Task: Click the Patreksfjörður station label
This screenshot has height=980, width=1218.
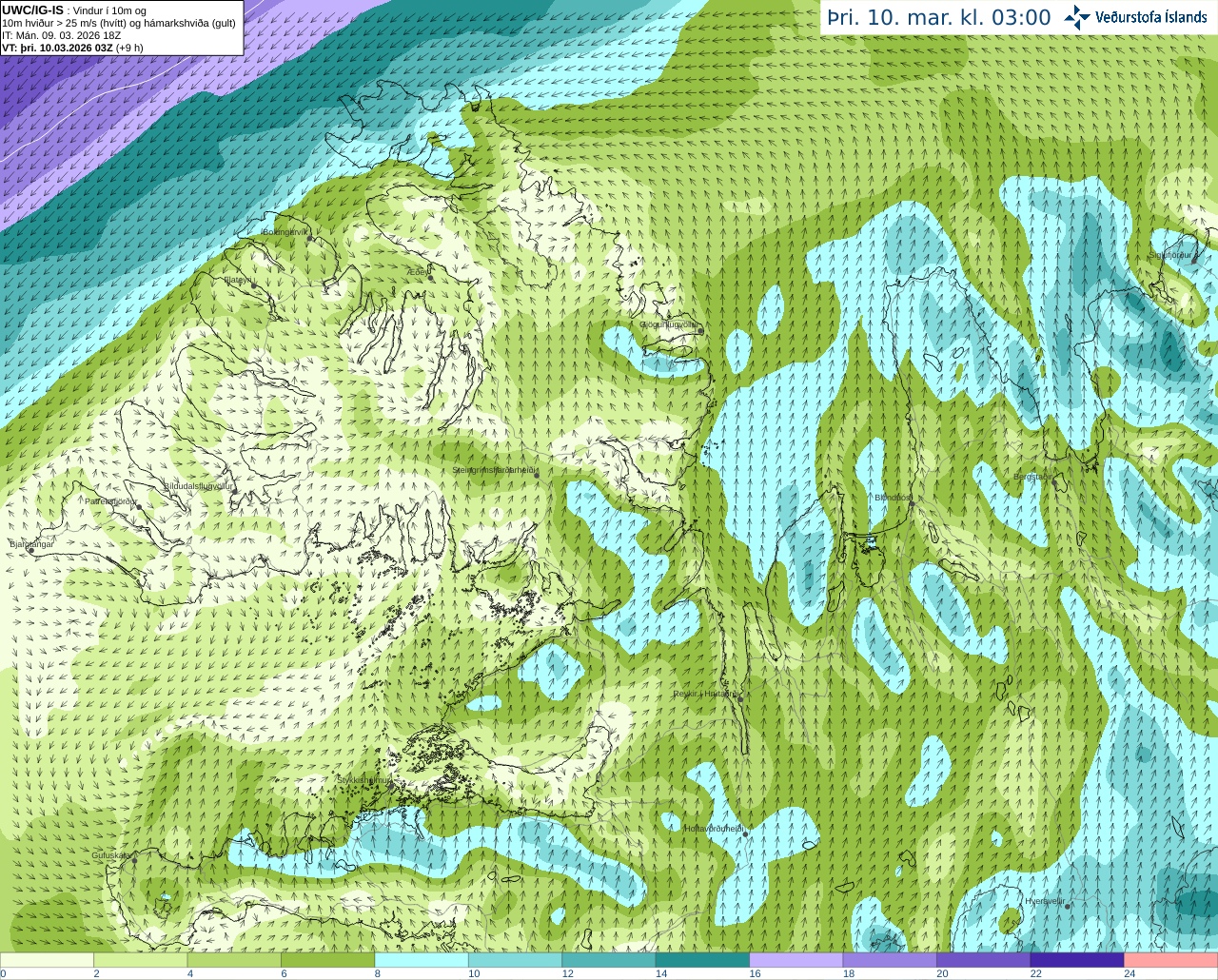Action: [x=111, y=500]
